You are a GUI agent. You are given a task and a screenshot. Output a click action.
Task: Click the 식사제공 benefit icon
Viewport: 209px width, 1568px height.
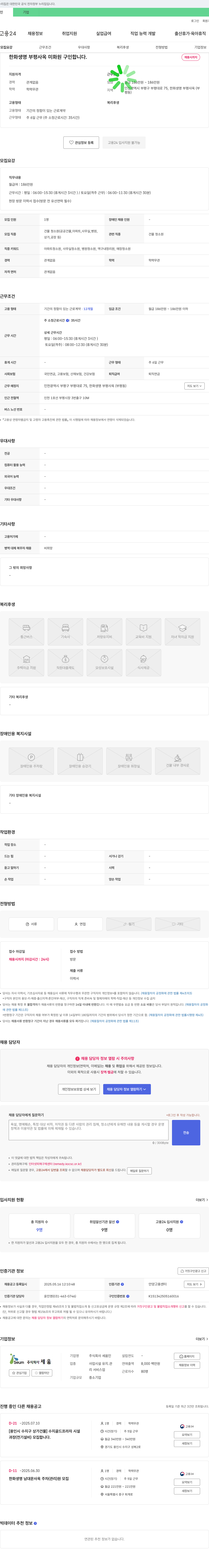143,663
